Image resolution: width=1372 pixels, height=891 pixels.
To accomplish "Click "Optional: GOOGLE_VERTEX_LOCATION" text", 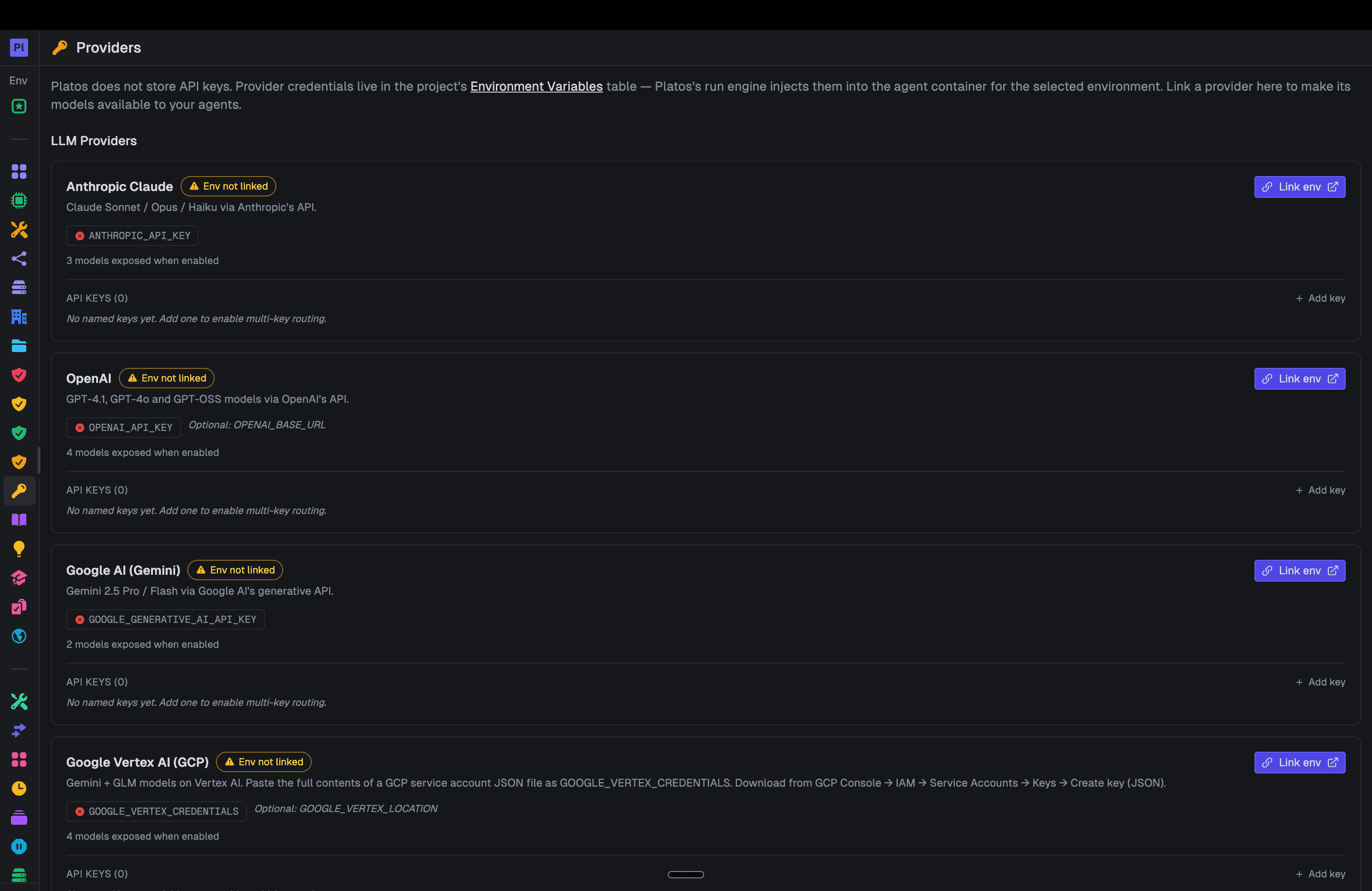I will pyautogui.click(x=346, y=808).
